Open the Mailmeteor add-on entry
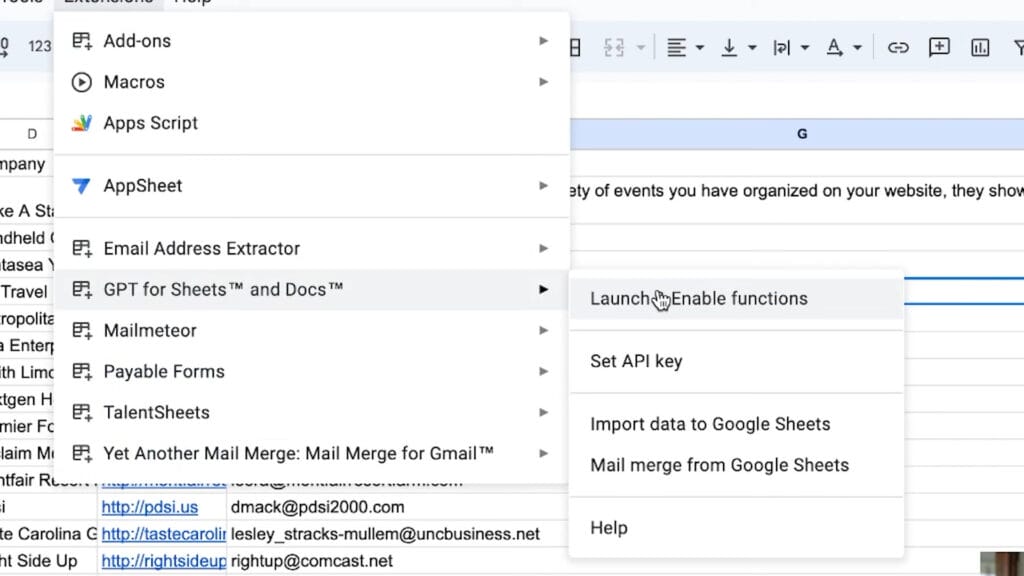The width and height of the screenshot is (1024, 576). (x=312, y=330)
